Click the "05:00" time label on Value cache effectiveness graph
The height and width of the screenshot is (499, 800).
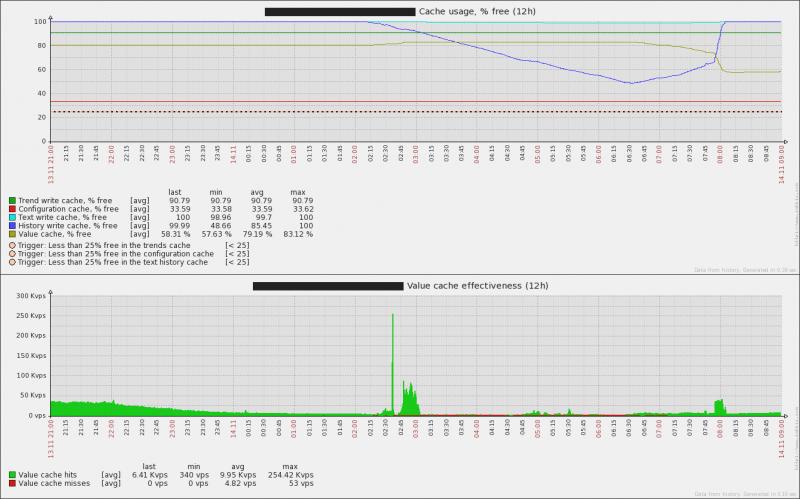[x=537, y=429]
